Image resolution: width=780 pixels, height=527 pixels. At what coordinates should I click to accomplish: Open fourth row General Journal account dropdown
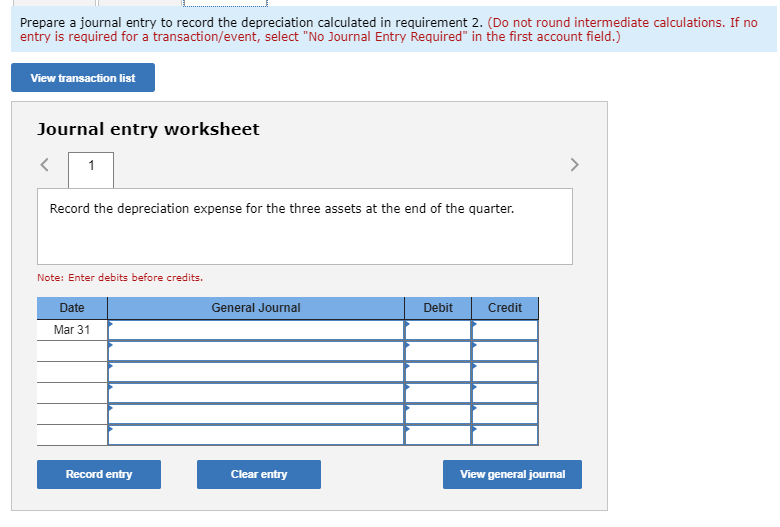click(256, 393)
